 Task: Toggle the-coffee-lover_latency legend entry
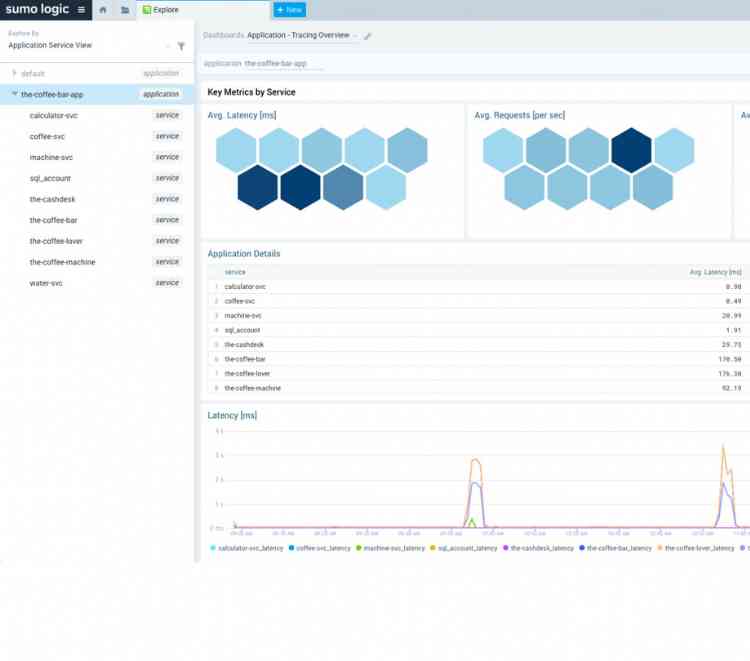695,548
